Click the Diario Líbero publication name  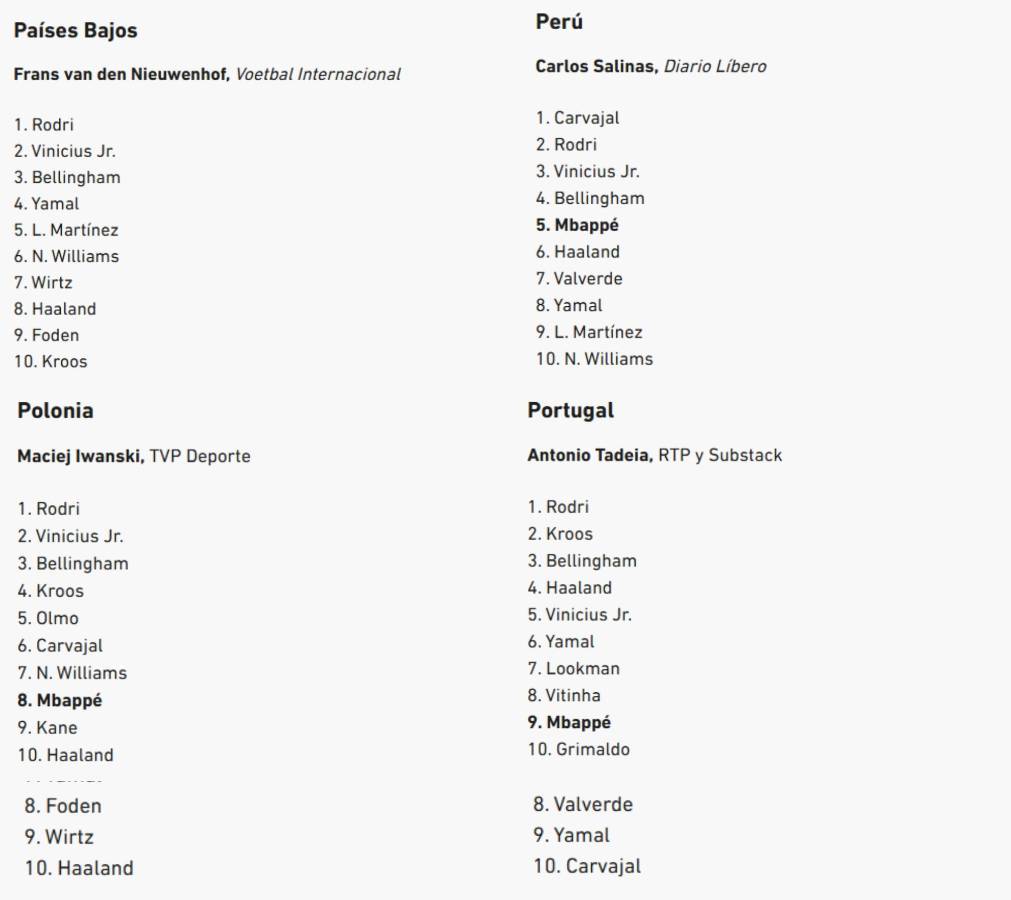pos(715,66)
